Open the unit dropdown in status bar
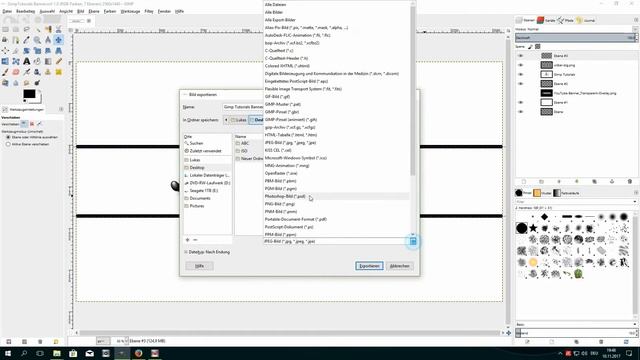This screenshot has width=640, height=360. click(x=104, y=340)
